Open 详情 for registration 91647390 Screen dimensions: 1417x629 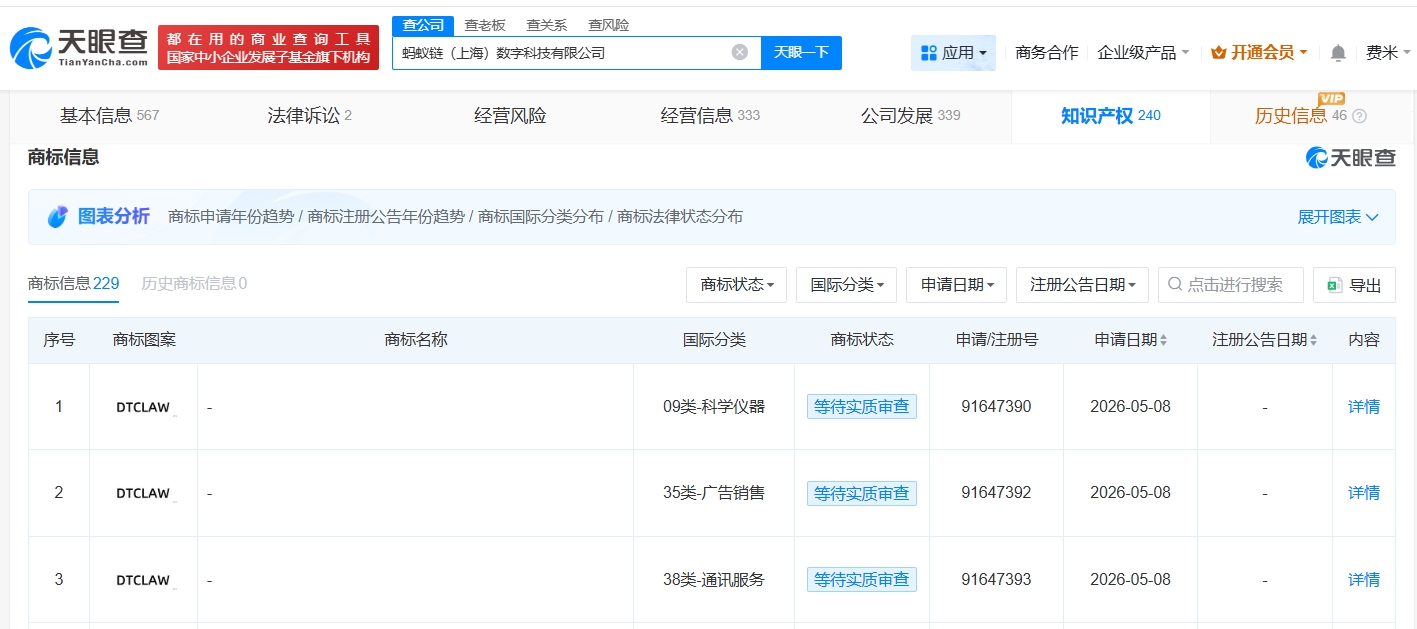[x=1364, y=407]
